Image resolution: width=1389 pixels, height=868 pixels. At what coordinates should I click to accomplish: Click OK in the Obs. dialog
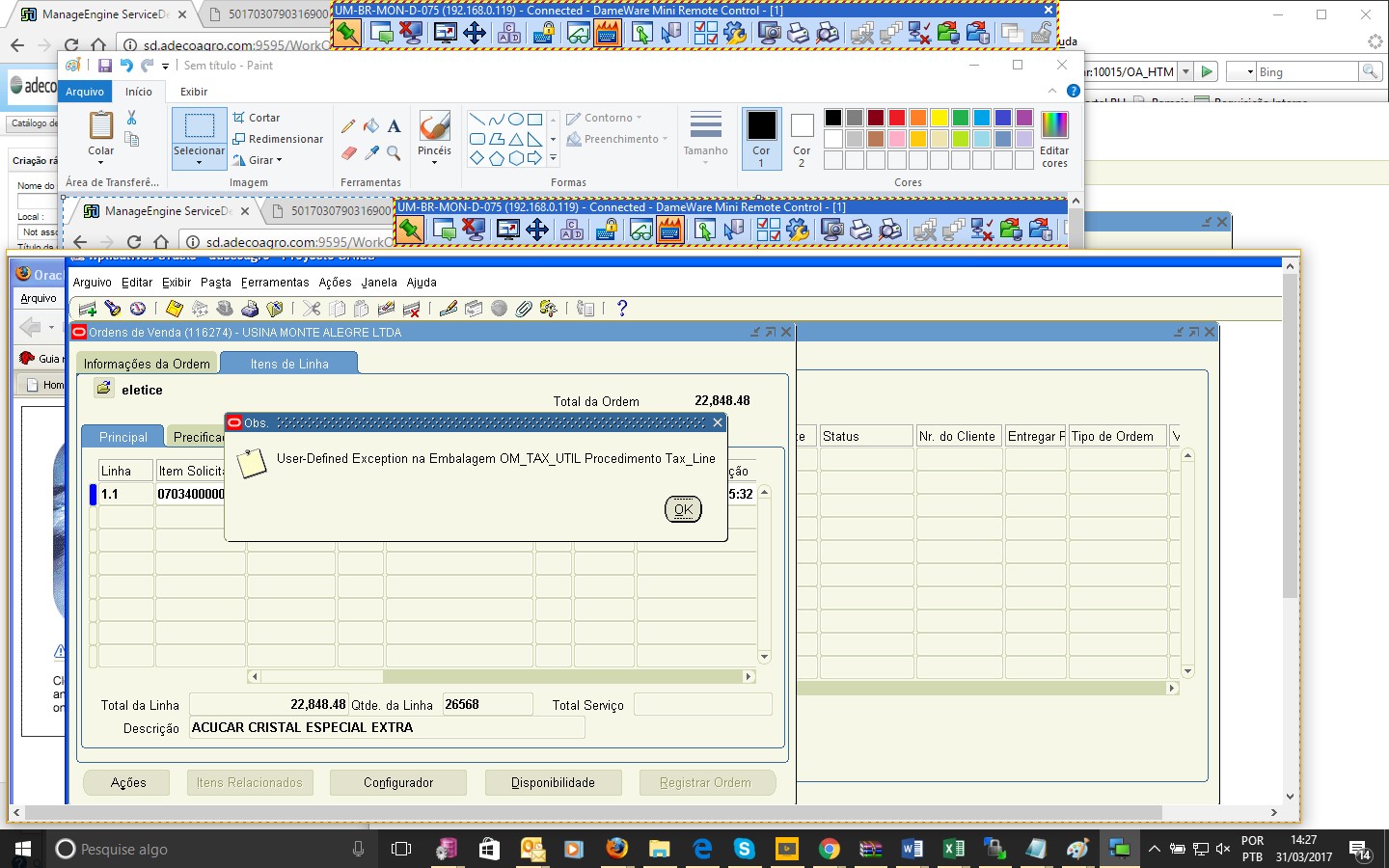[x=683, y=509]
